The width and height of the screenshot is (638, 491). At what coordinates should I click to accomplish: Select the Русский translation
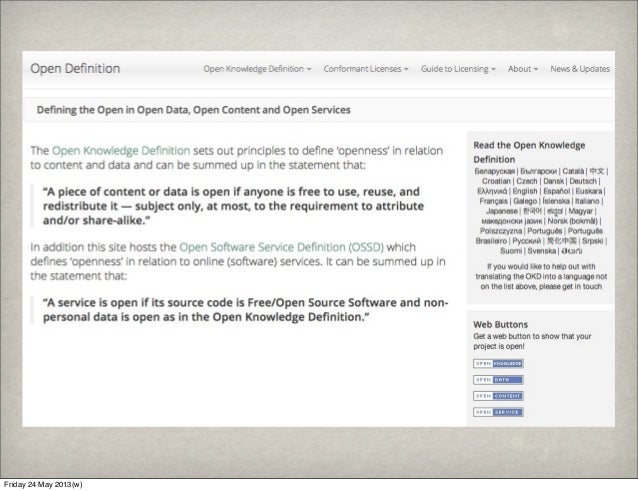(x=527, y=241)
